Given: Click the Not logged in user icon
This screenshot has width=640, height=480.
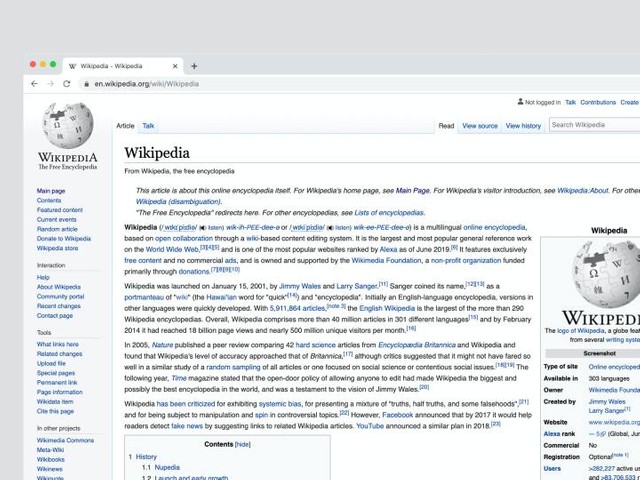Looking at the screenshot, I should [x=520, y=102].
